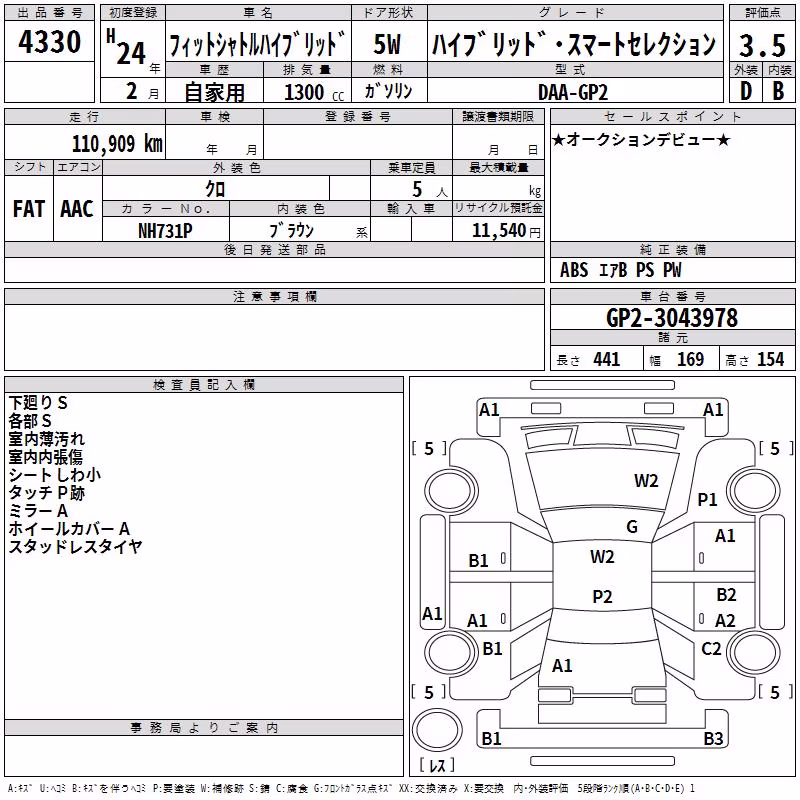
Task: Click the recycle deposit 11,540円
Action: pyautogui.click(x=506, y=231)
